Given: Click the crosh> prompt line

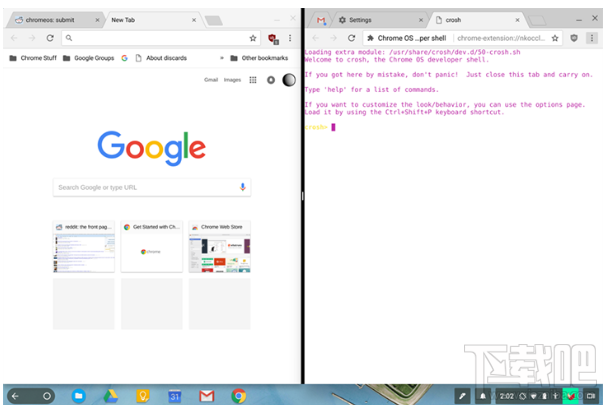Looking at the screenshot, I should click(320, 127).
